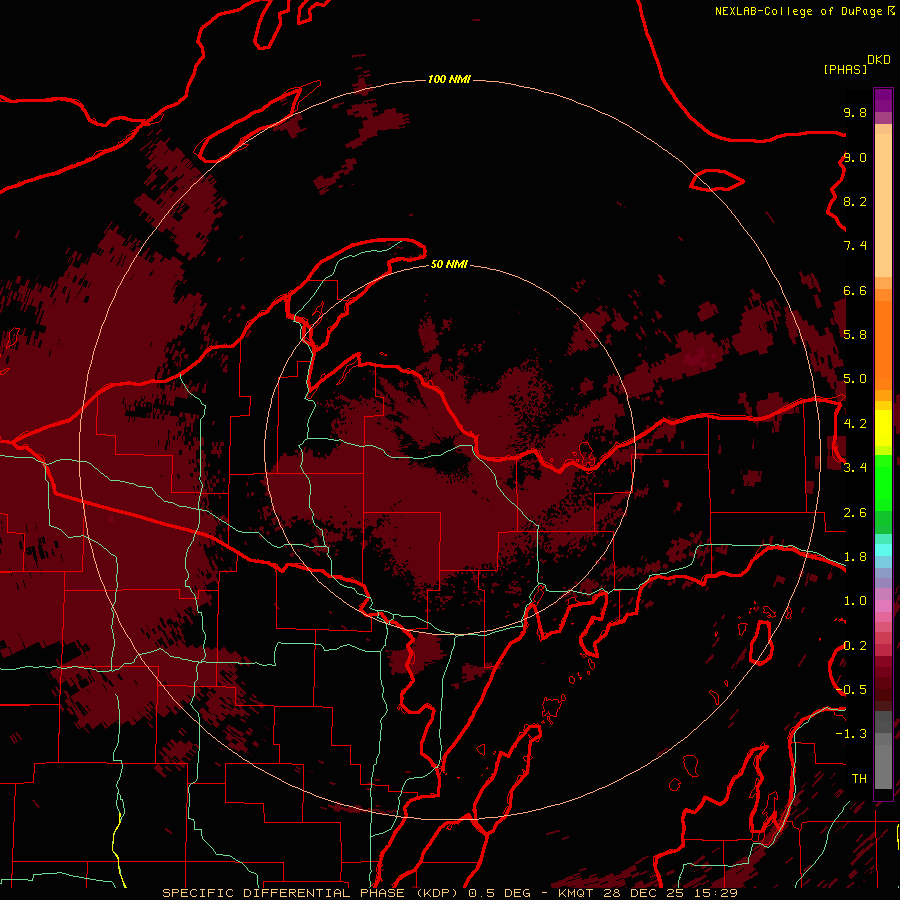Click the 4.2 scale value

(855, 424)
